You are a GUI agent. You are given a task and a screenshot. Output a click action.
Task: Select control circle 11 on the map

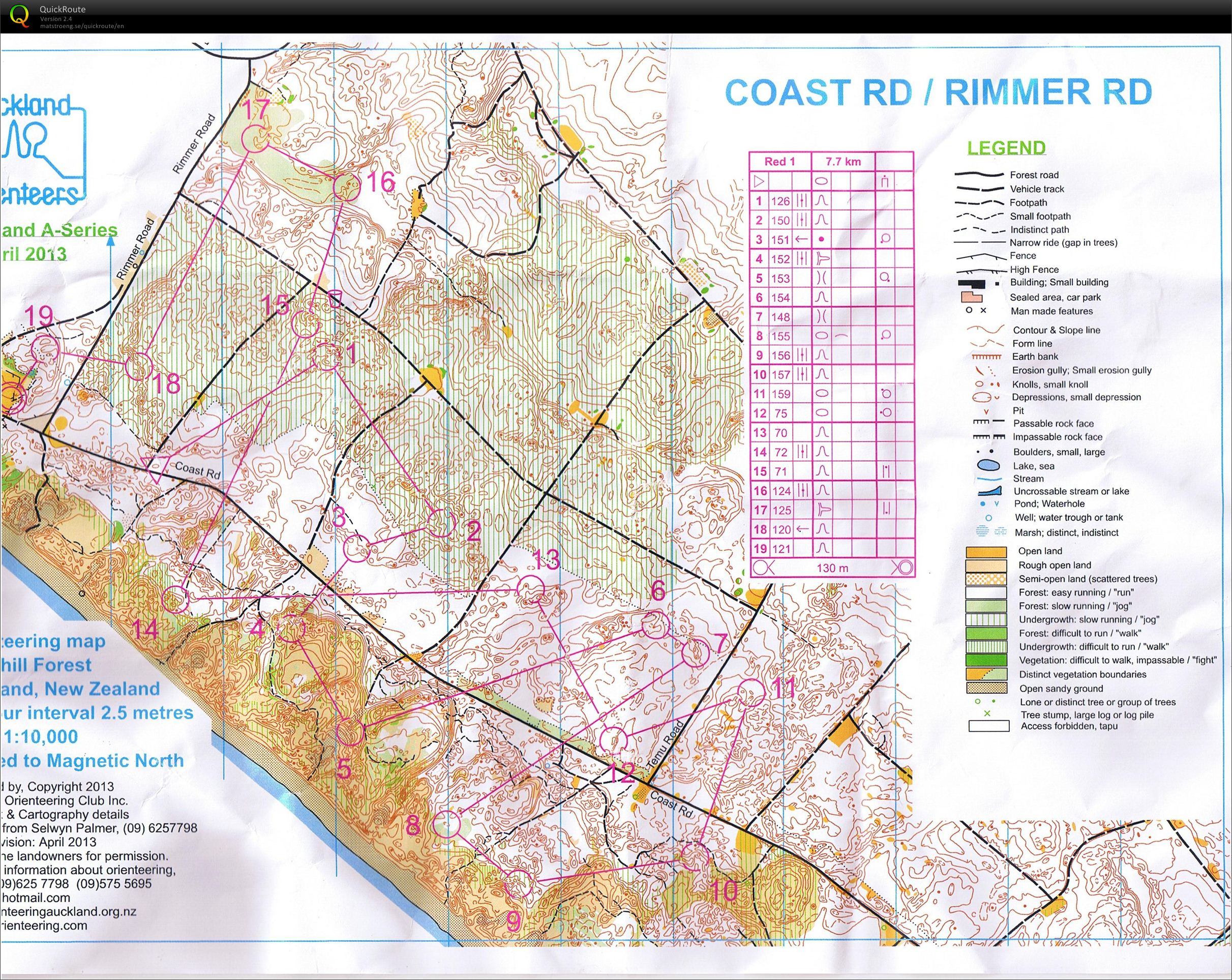pos(750,694)
